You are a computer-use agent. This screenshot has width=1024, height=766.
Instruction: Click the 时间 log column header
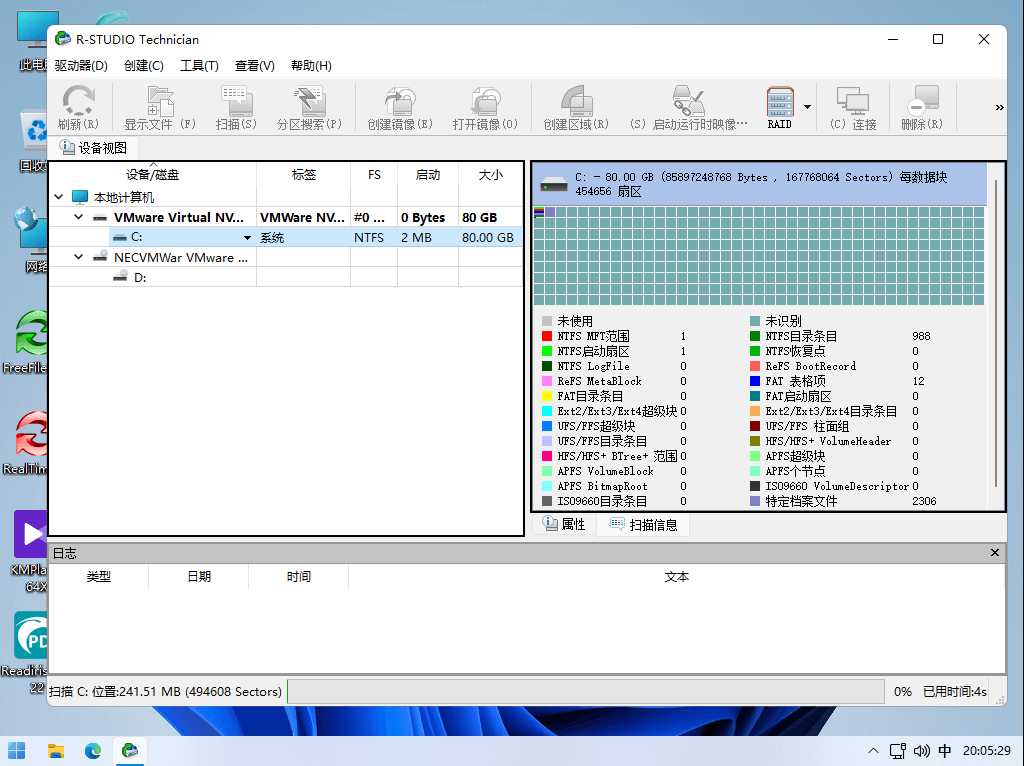pos(298,577)
